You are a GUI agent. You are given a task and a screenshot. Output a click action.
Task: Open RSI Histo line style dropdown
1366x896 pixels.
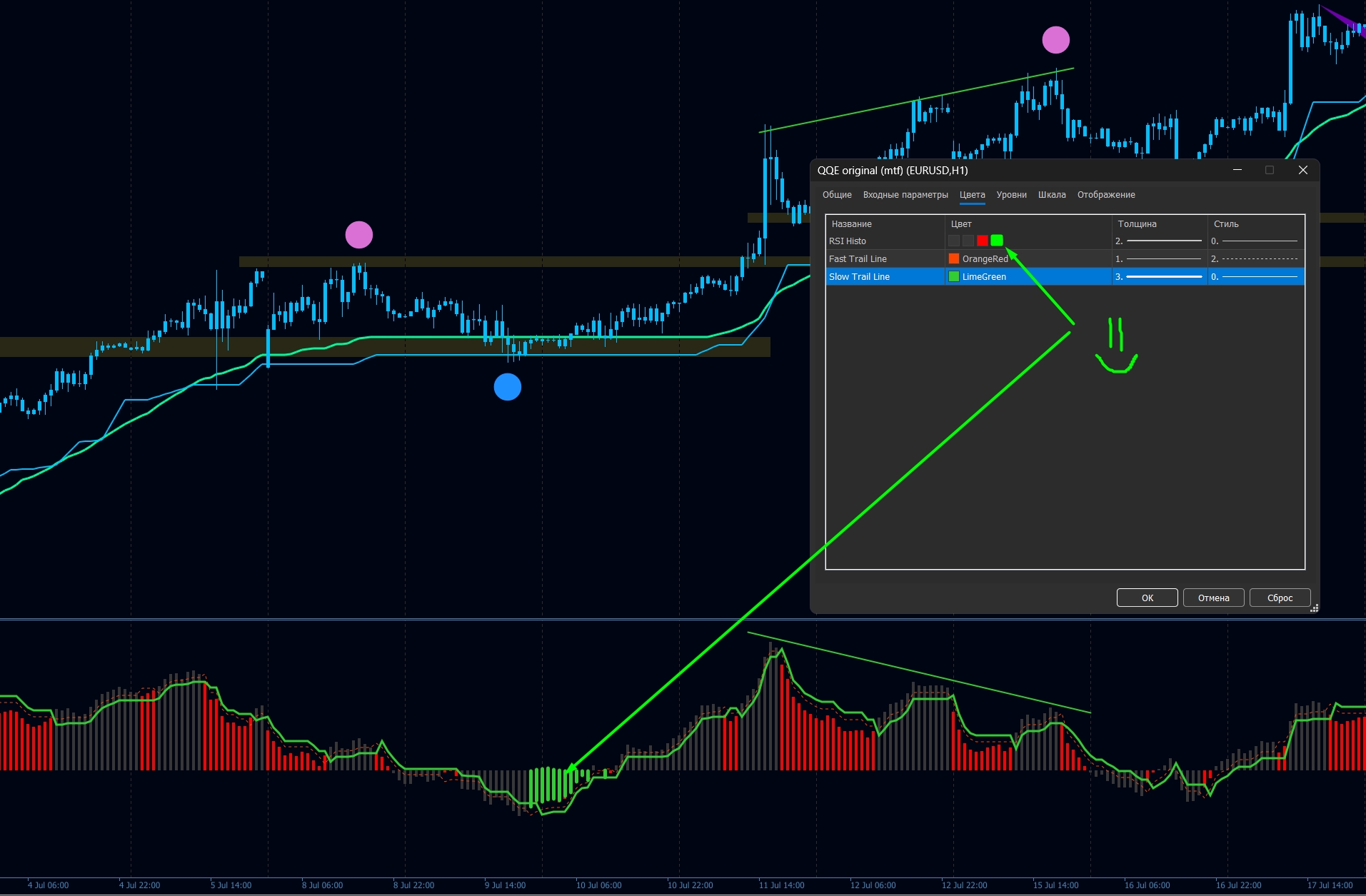point(1256,241)
